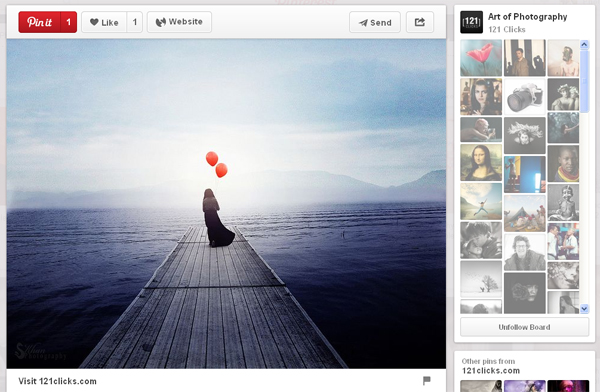Open the feathered headdress portrait thumbnail
Screen dimensions: 600x392
[x=525, y=136]
